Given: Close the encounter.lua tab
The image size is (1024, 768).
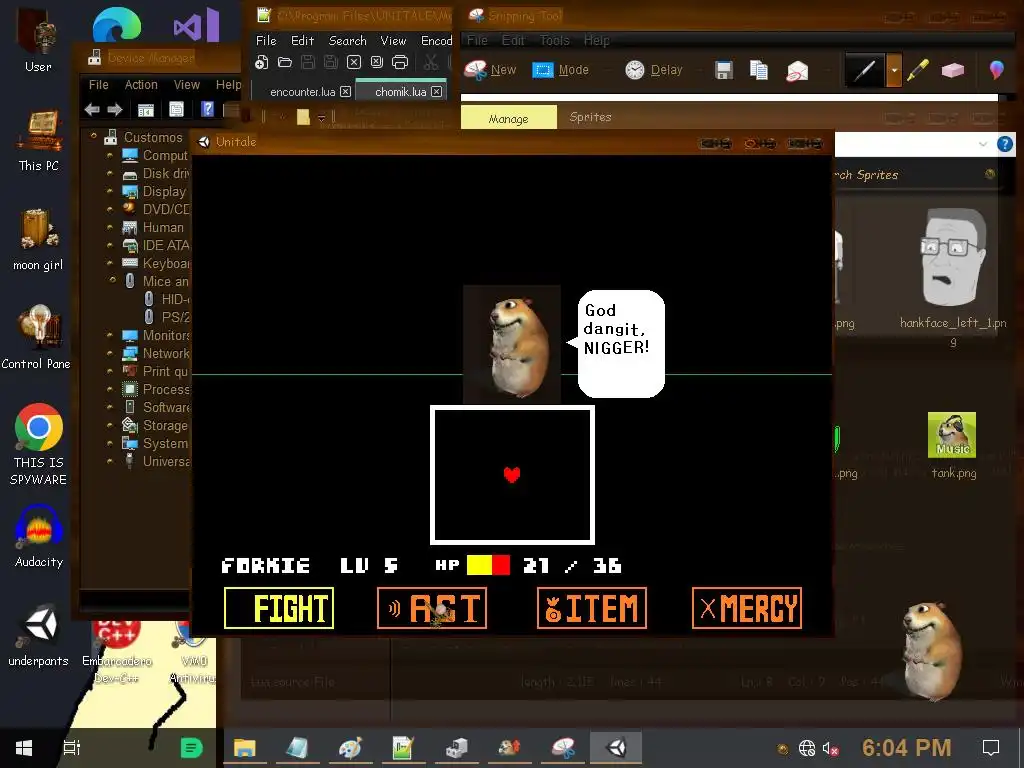Looking at the screenshot, I should (x=345, y=92).
